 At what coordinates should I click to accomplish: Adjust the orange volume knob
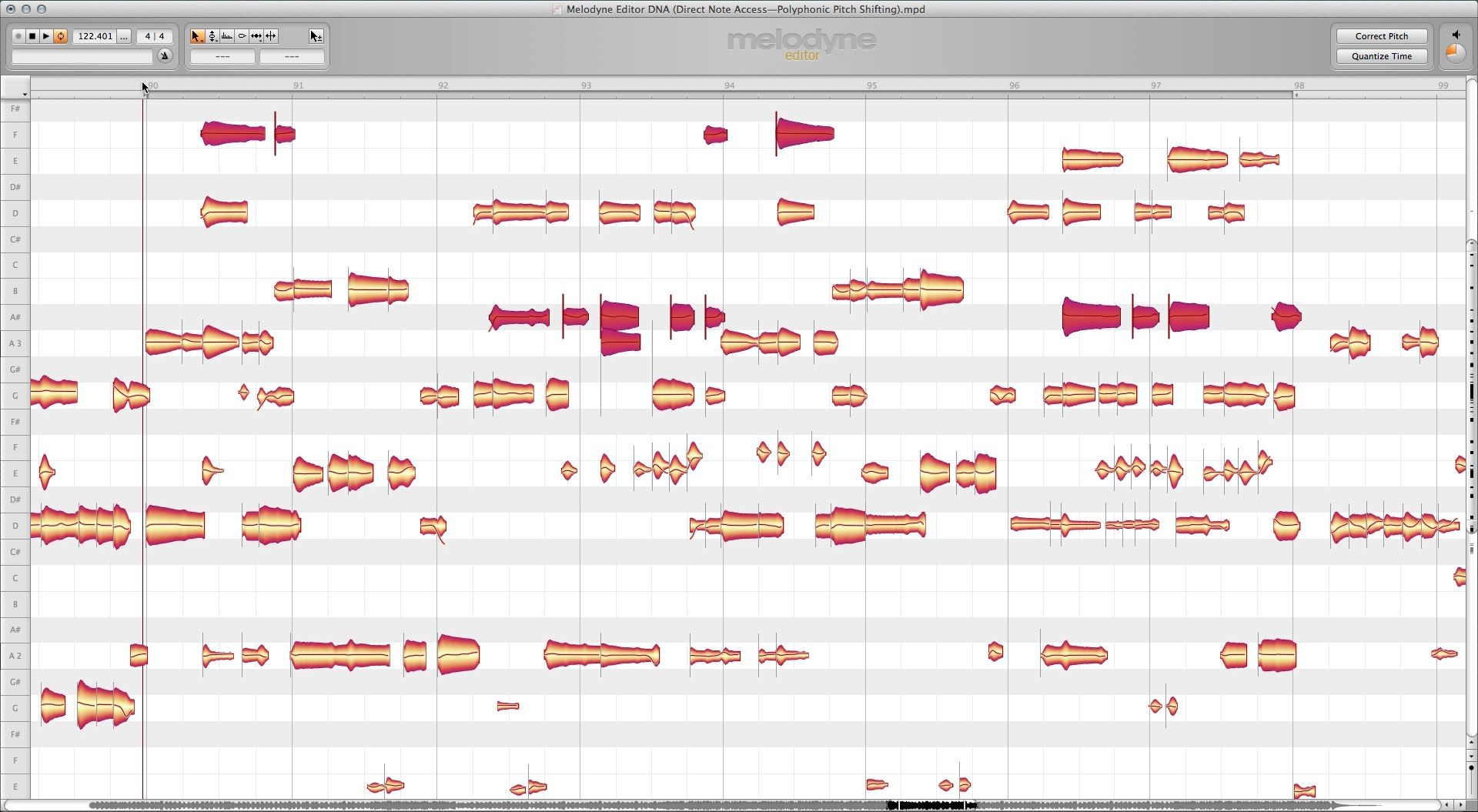pos(1456,53)
